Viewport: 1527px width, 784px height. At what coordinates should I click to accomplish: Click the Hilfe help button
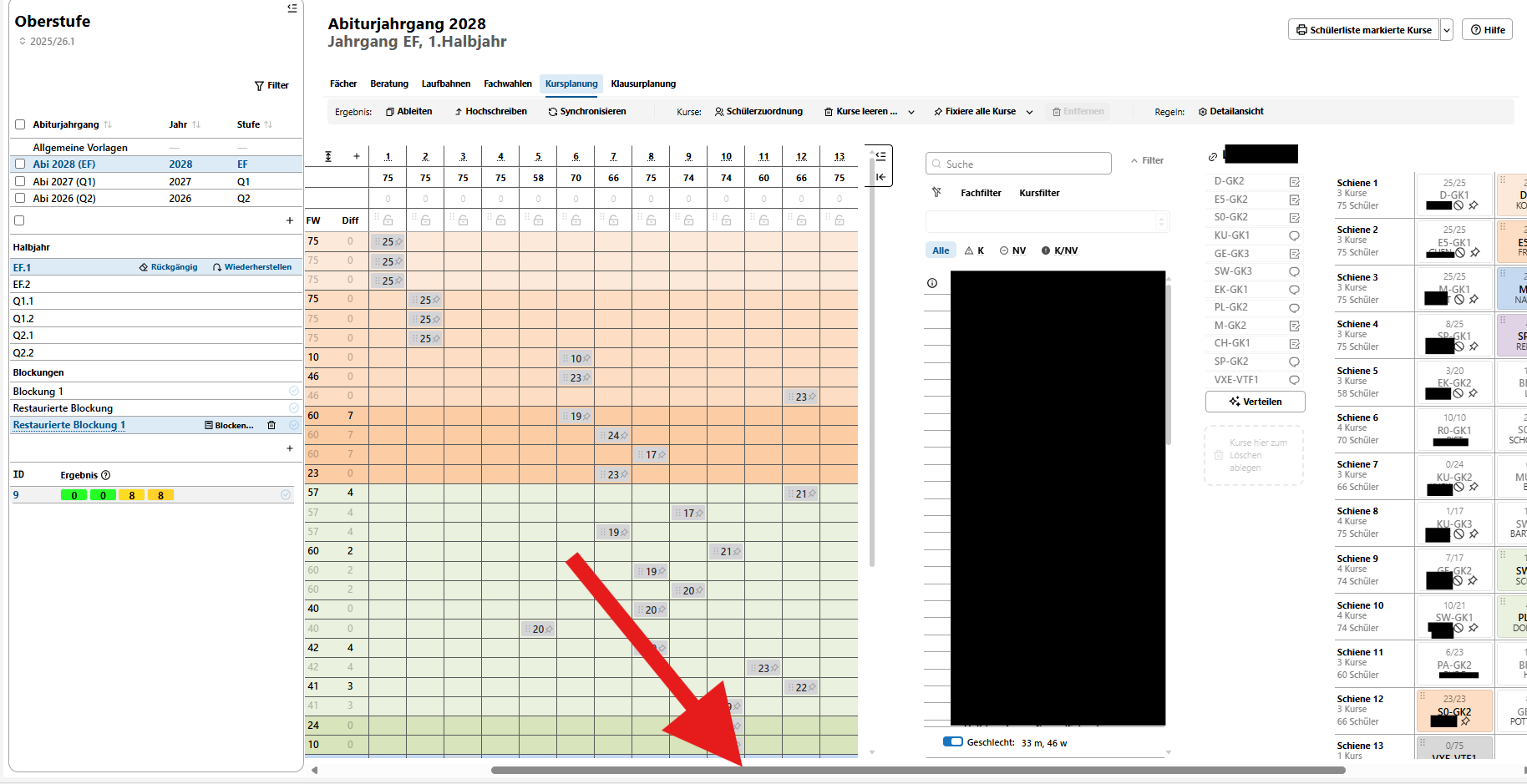coord(1487,30)
